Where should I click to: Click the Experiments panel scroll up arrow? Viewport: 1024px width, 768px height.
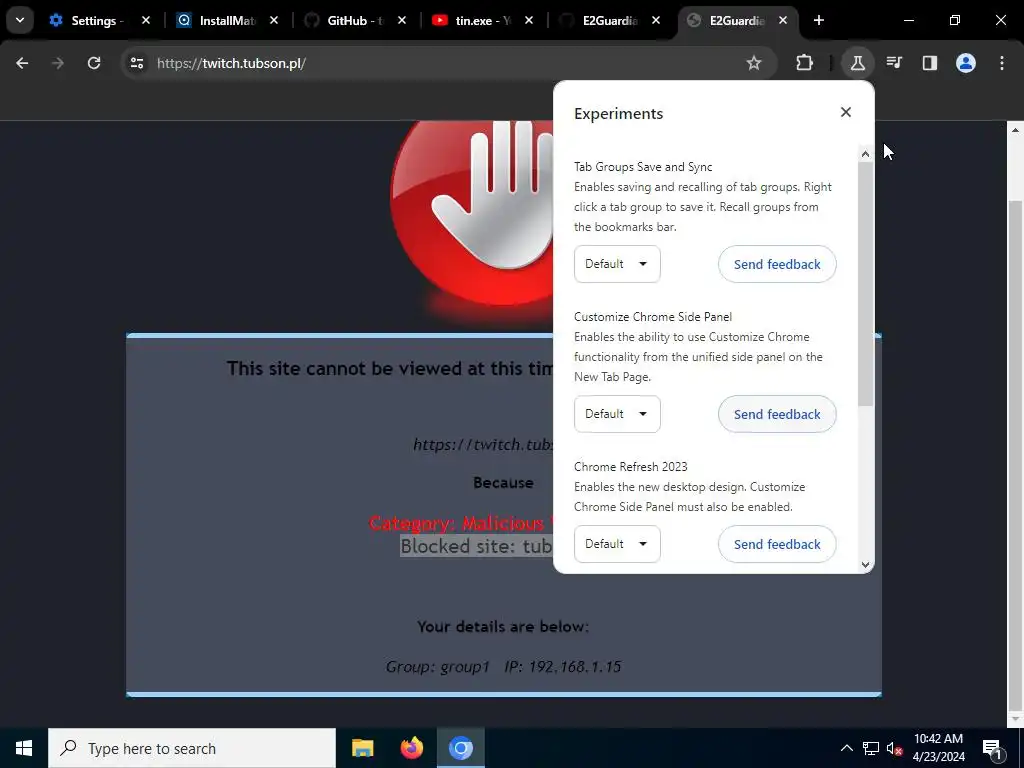[x=865, y=154]
